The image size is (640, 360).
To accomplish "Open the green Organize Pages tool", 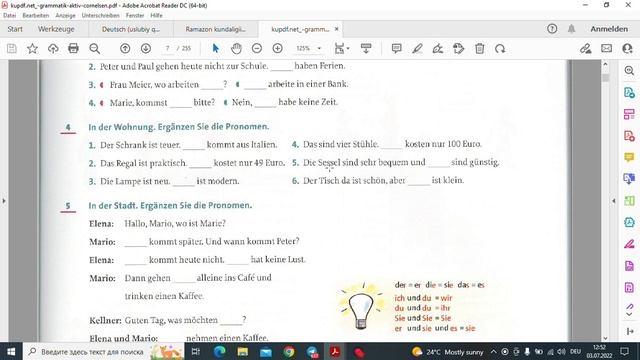I will 629,200.
